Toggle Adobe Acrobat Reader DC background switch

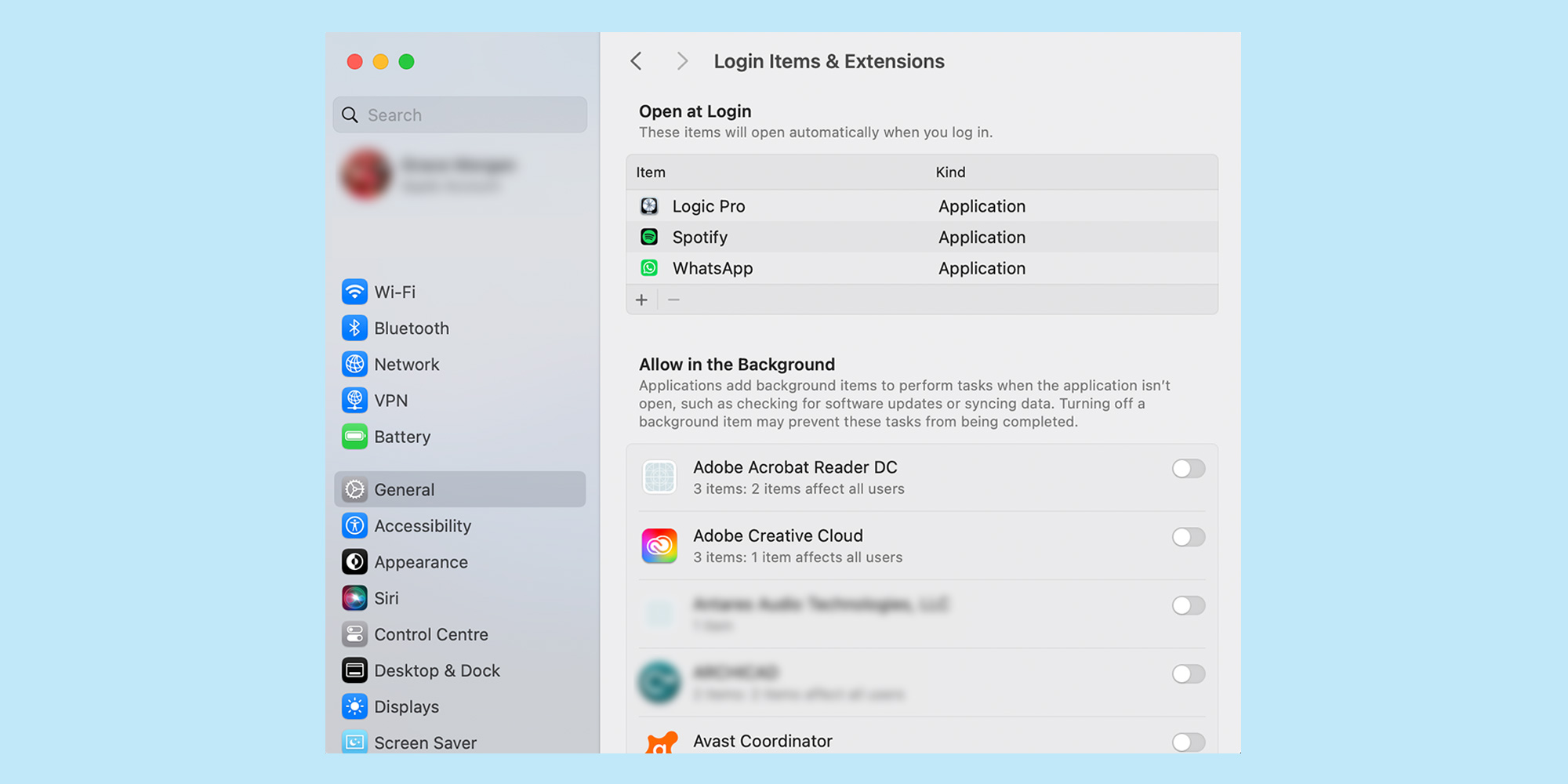1189,469
